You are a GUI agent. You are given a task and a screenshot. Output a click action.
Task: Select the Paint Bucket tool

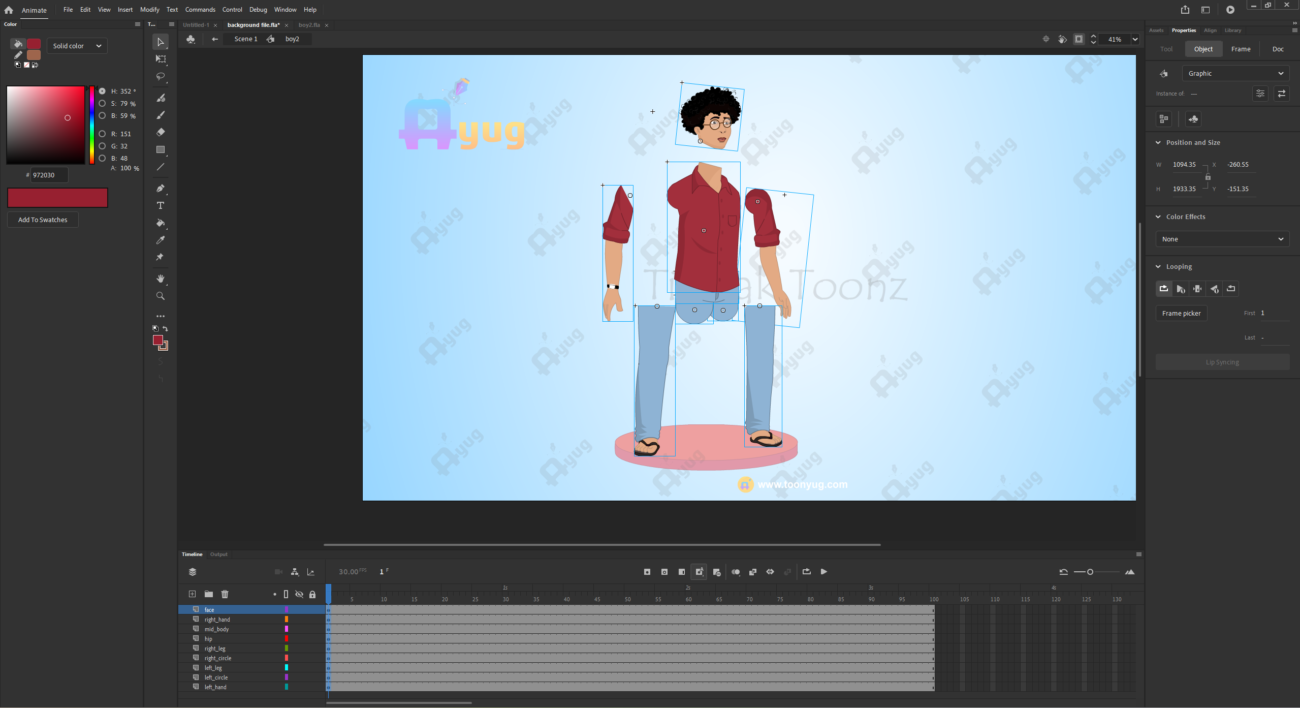coord(160,223)
